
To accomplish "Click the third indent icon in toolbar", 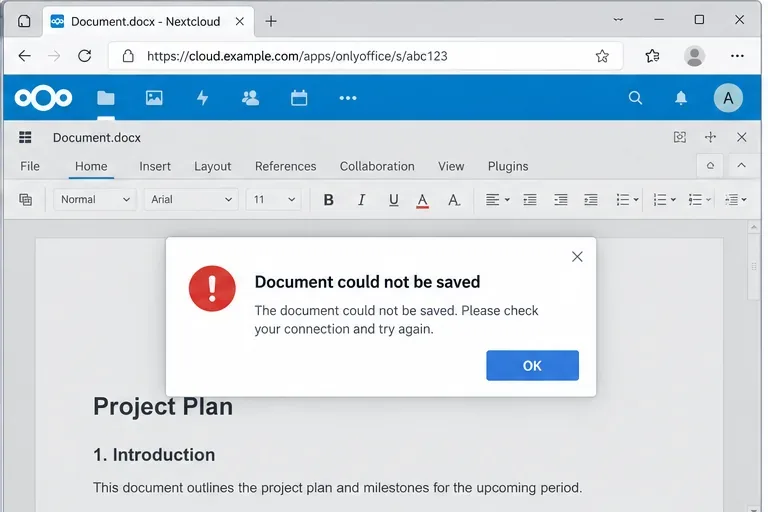I will (x=591, y=199).
